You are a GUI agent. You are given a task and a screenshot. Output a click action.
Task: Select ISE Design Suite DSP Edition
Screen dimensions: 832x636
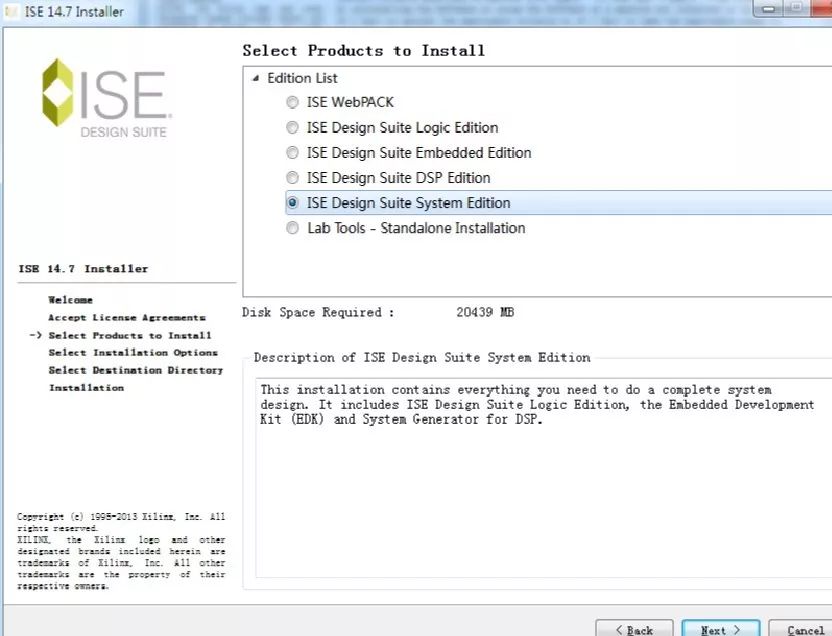pyautogui.click(x=292, y=178)
